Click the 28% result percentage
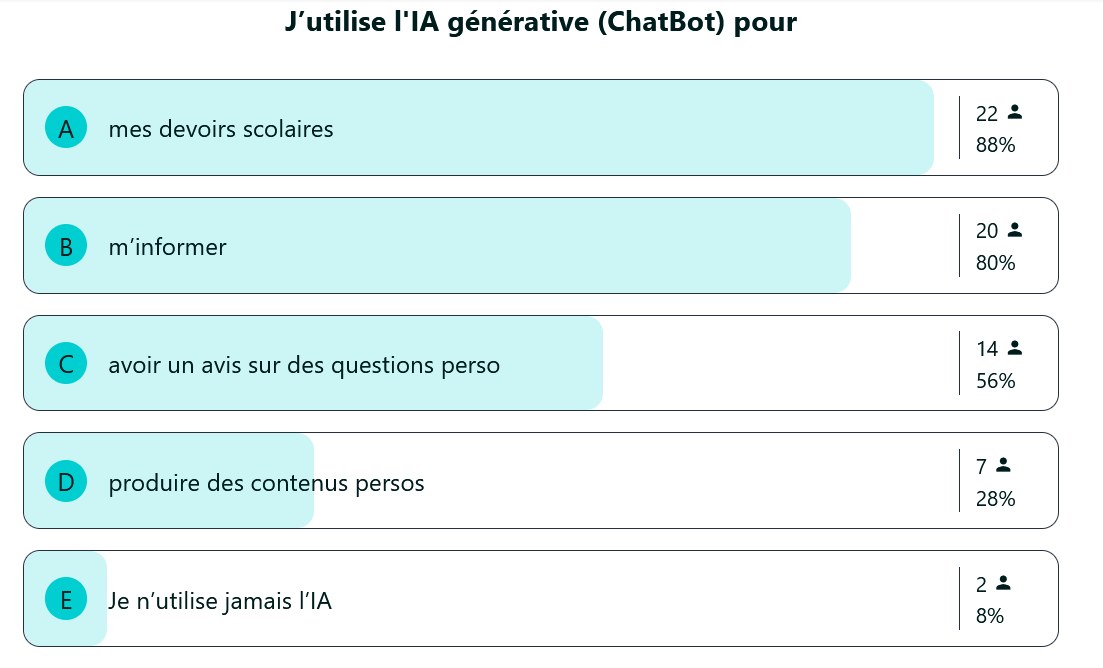1103x668 pixels. (995, 499)
